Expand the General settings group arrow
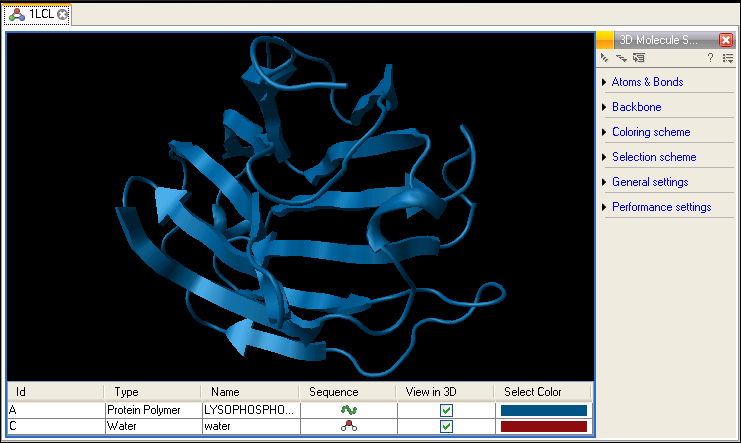 point(604,182)
